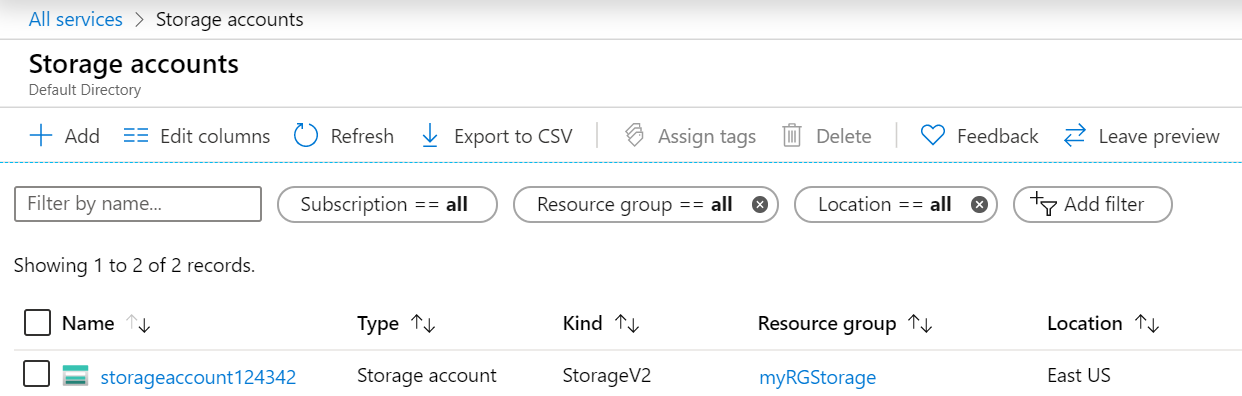Viewport: 1242px width, 396px height.
Task: Click the East US location cell
Action: pos(1079,376)
